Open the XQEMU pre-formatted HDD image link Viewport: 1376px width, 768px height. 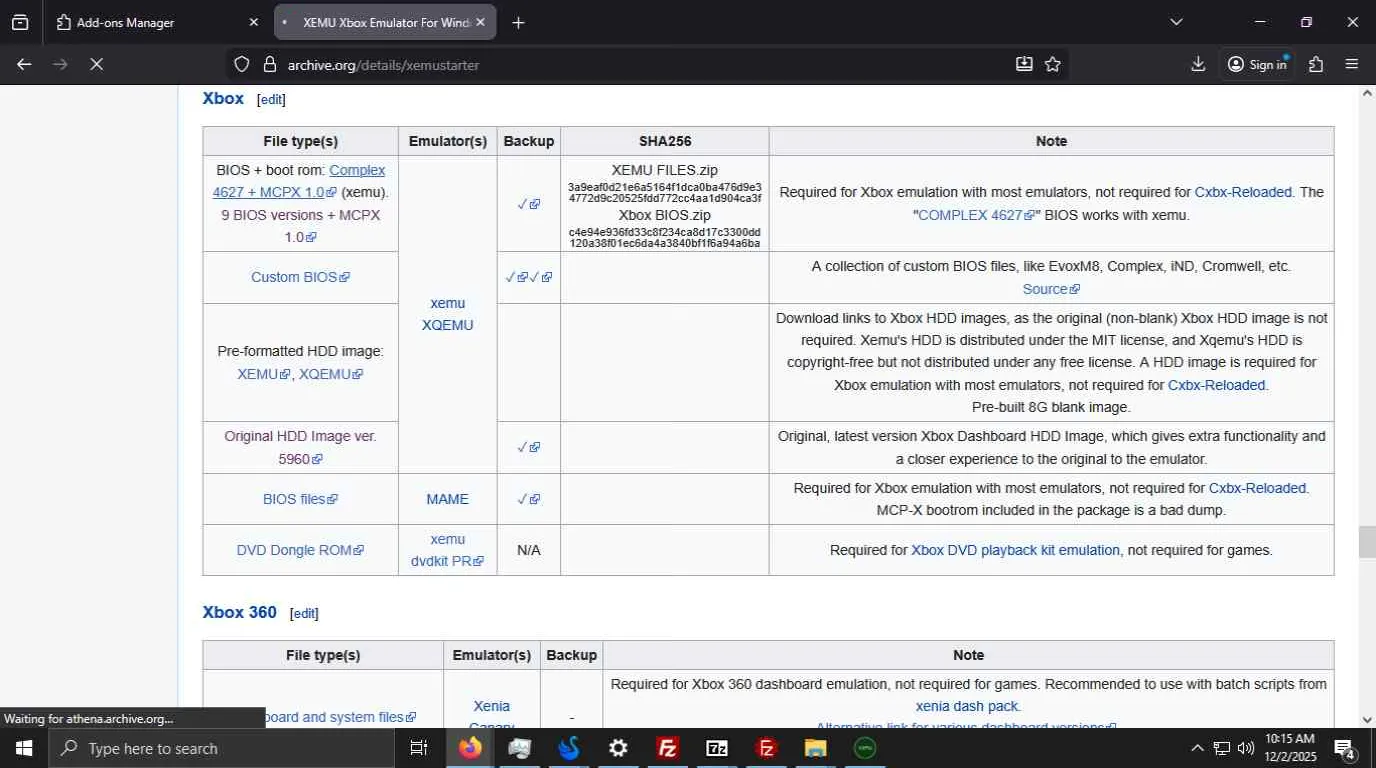click(x=331, y=374)
